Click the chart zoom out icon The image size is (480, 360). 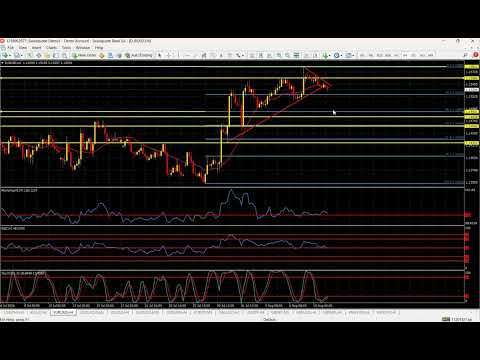[287, 55]
